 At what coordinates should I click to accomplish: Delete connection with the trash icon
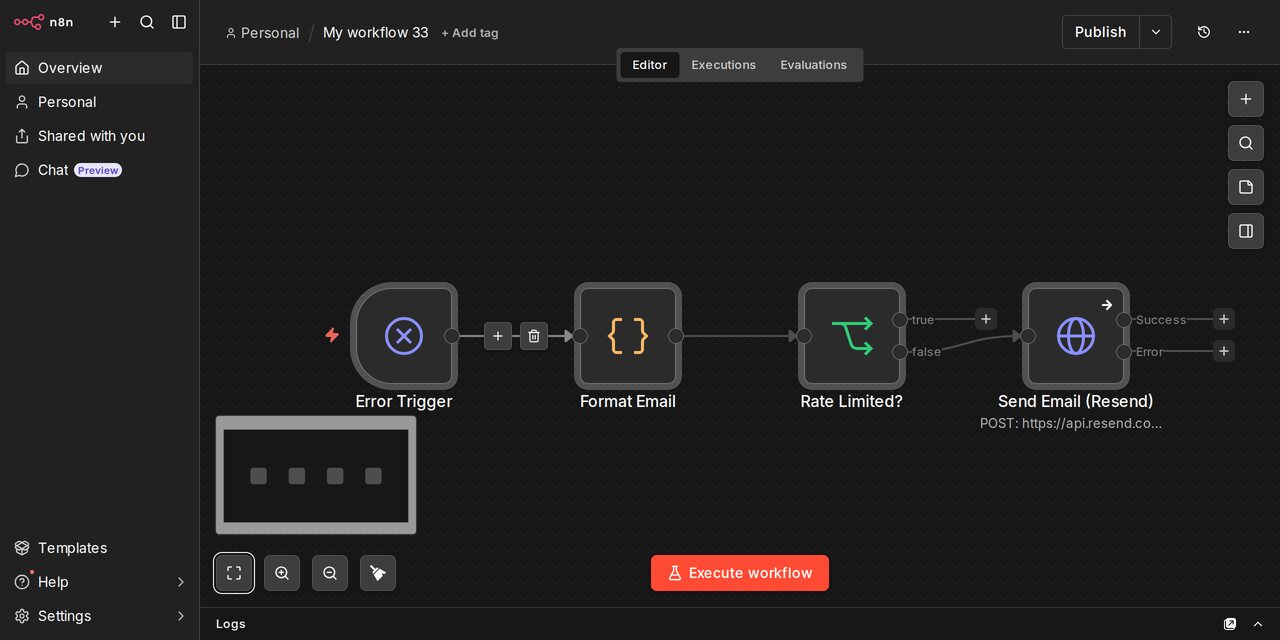coord(534,336)
